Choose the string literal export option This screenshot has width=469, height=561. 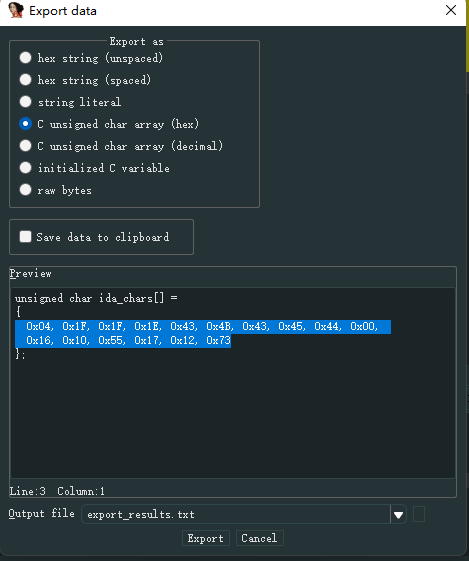25,102
